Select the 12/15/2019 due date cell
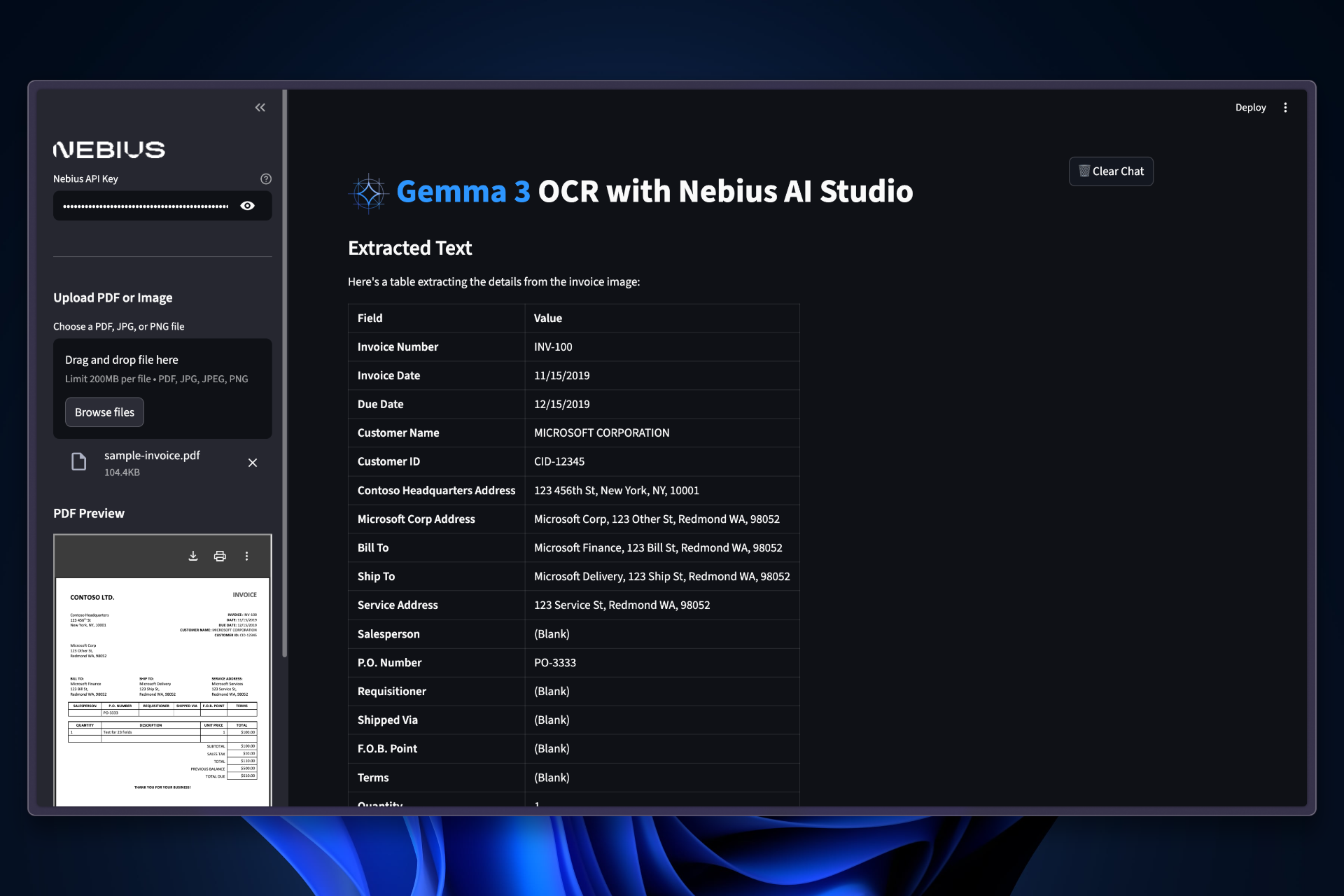 click(x=662, y=404)
